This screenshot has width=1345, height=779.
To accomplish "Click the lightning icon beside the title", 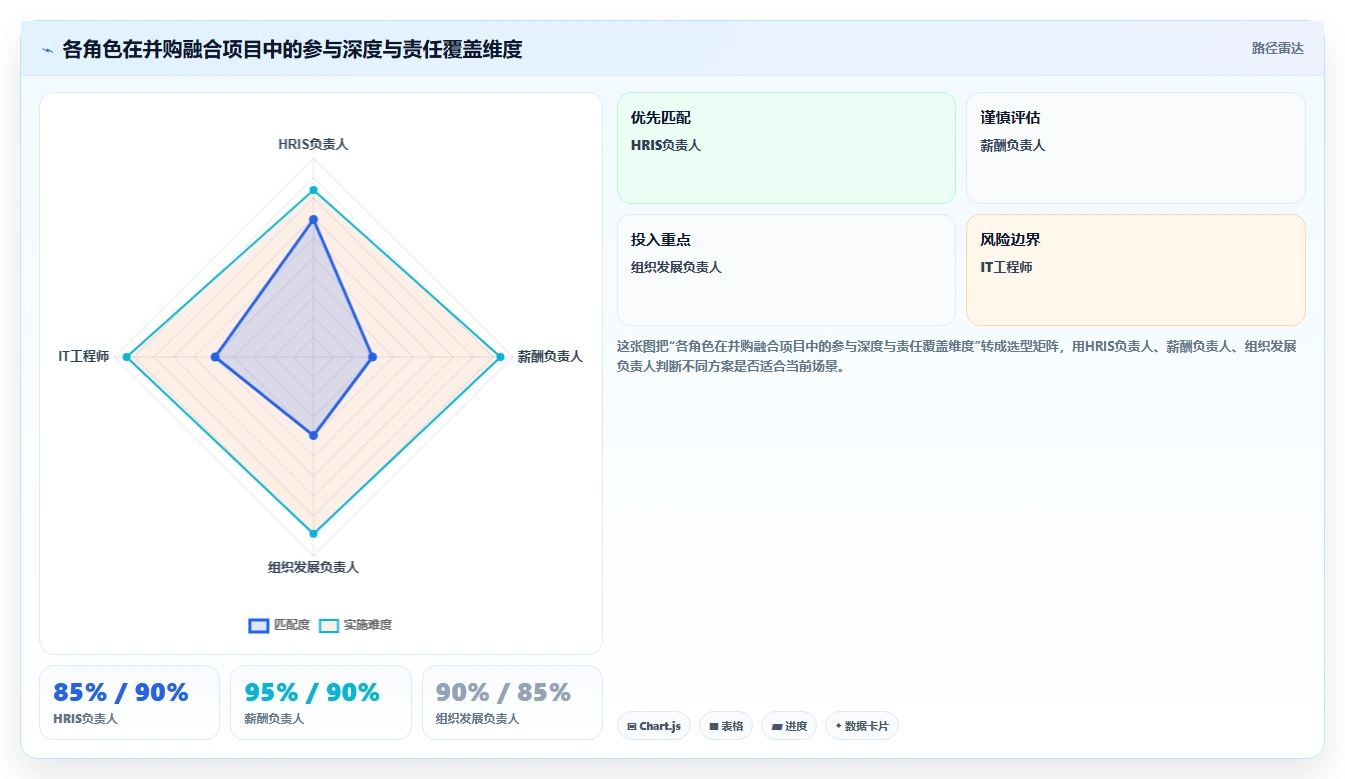I will point(47,50).
